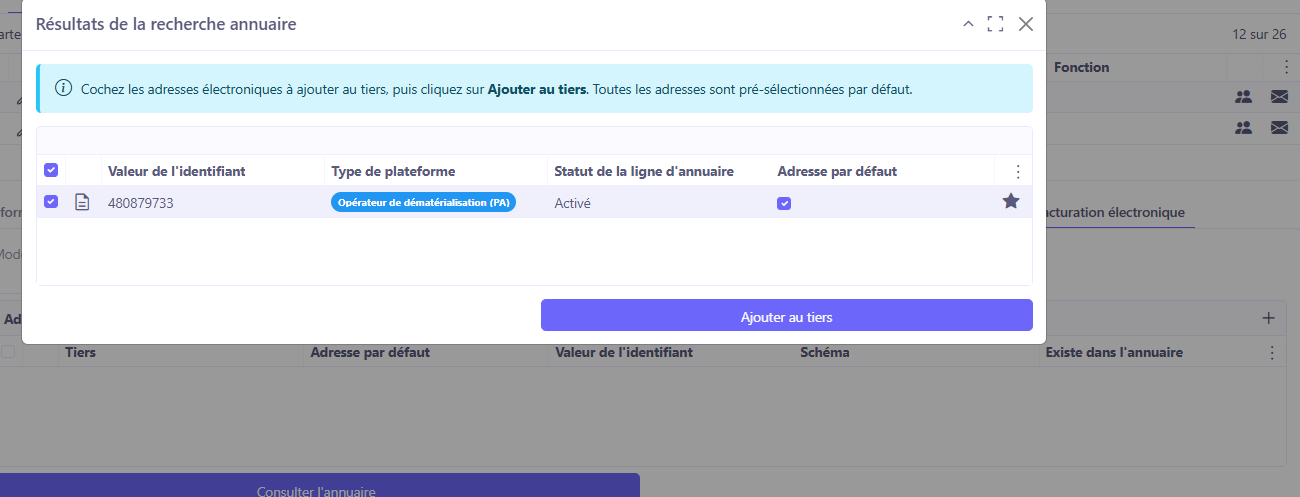
Task: Click the Ajouter au tiers bold text in banner
Action: point(537,88)
